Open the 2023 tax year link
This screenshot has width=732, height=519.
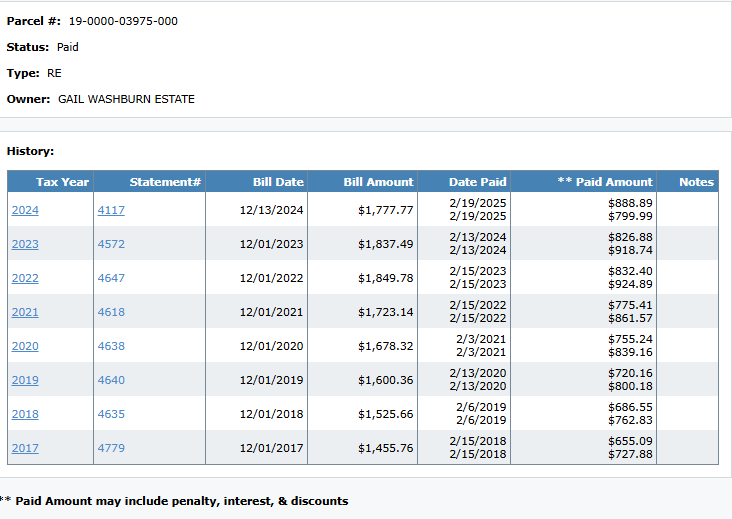coord(25,244)
